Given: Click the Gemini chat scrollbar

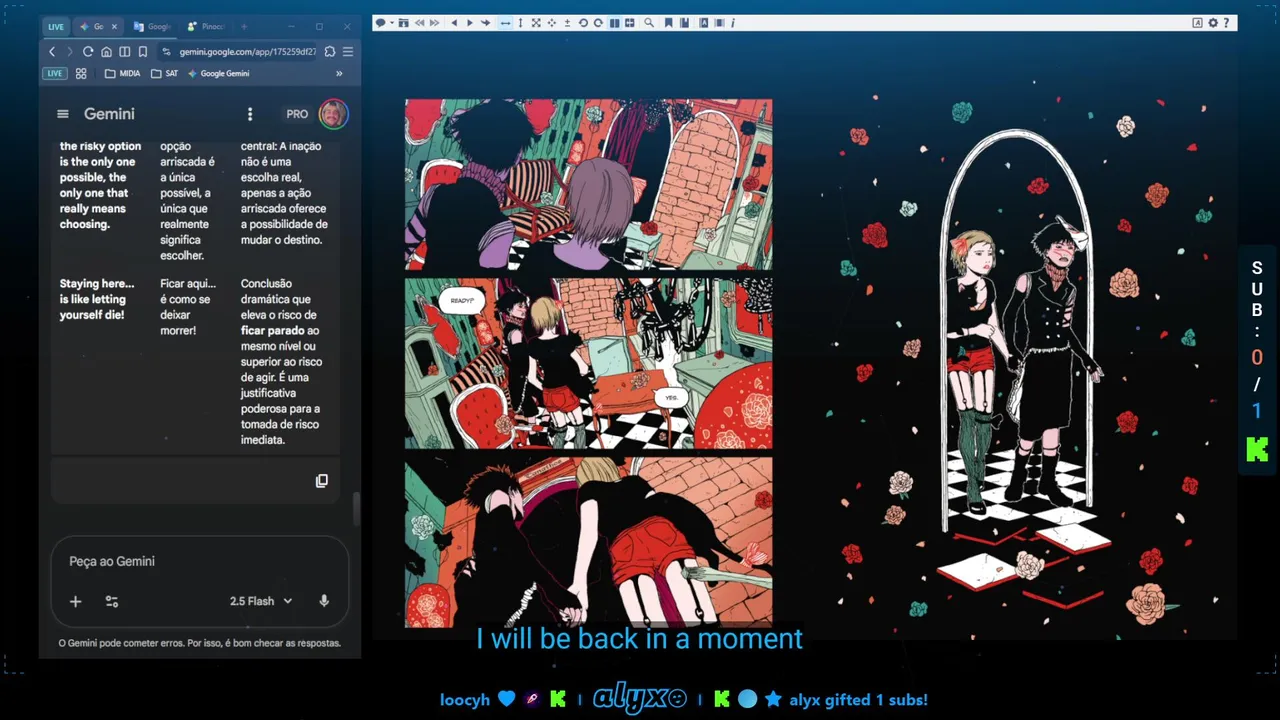Looking at the screenshot, I should pos(356,509).
